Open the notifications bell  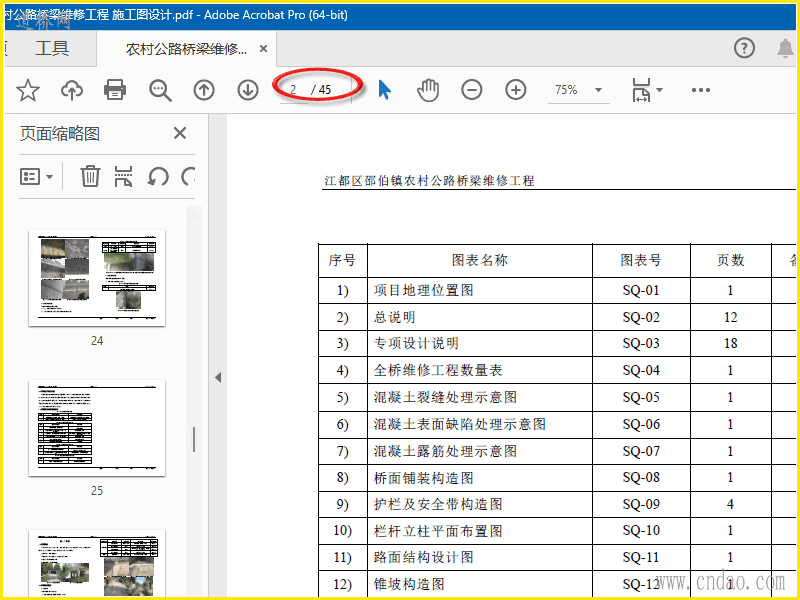(785, 48)
